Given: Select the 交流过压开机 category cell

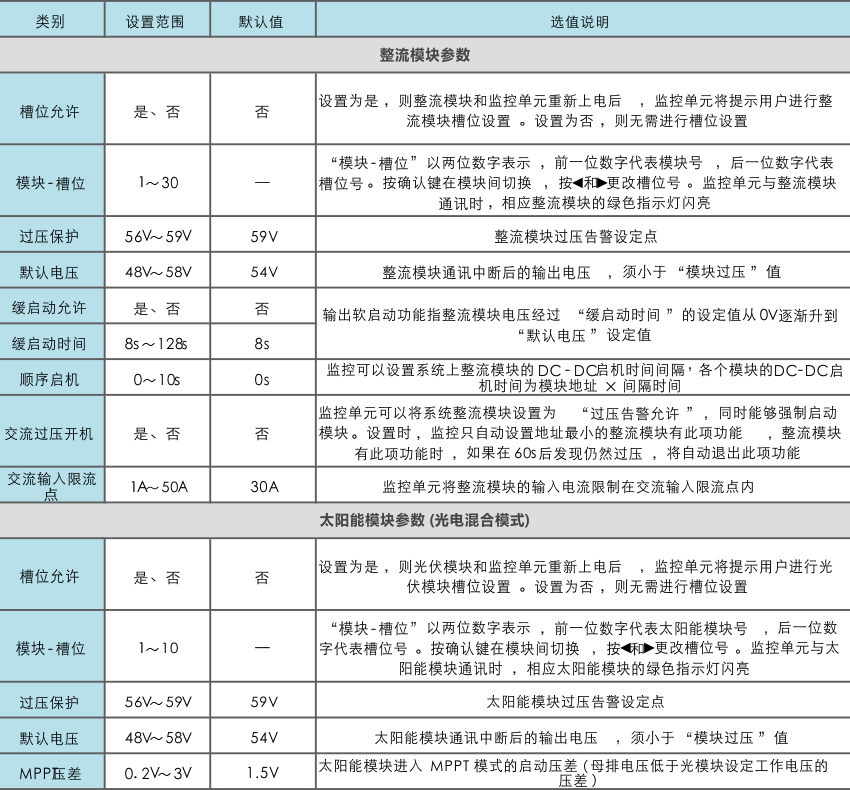Looking at the screenshot, I should [51, 433].
